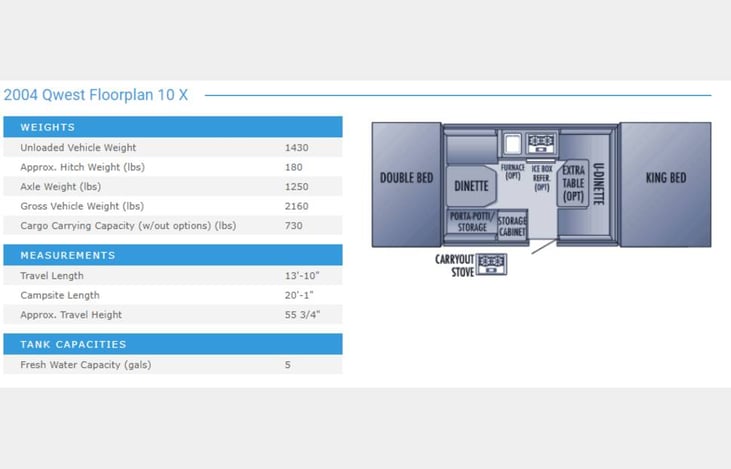Viewport: 731px width, 469px height.
Task: Select the hitch weight value 180
Action: pyautogui.click(x=294, y=167)
